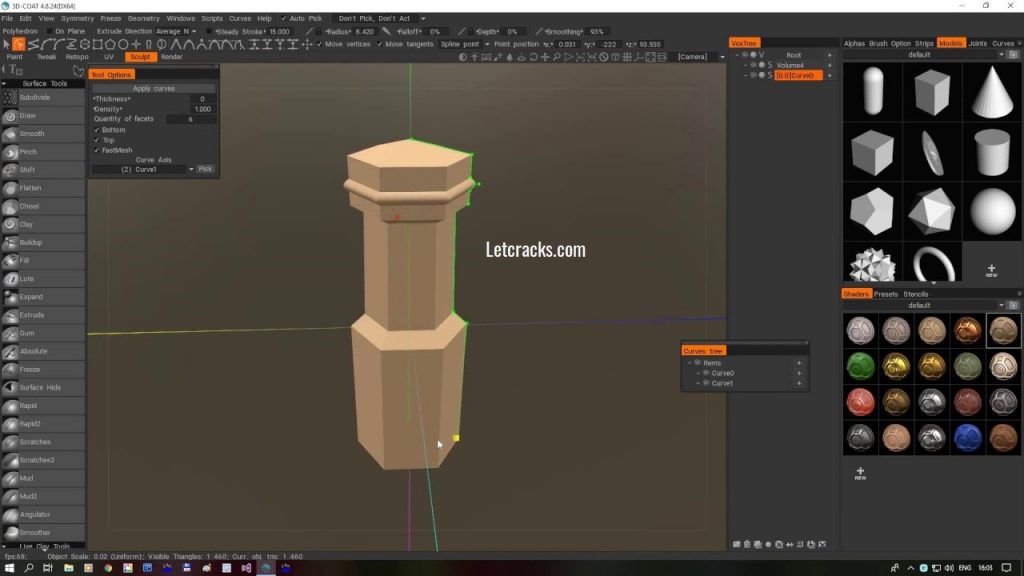Pick the cone primitive model
This screenshot has width=1024, height=576.
[992, 92]
